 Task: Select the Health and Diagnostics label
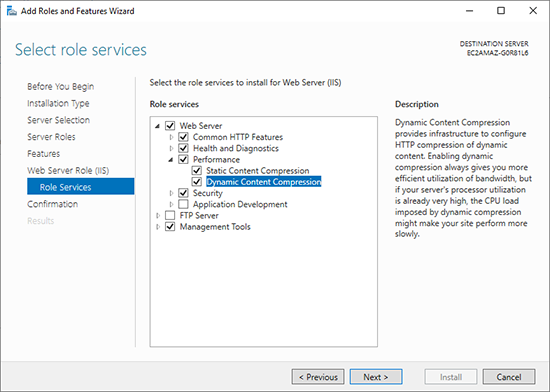[x=236, y=148]
